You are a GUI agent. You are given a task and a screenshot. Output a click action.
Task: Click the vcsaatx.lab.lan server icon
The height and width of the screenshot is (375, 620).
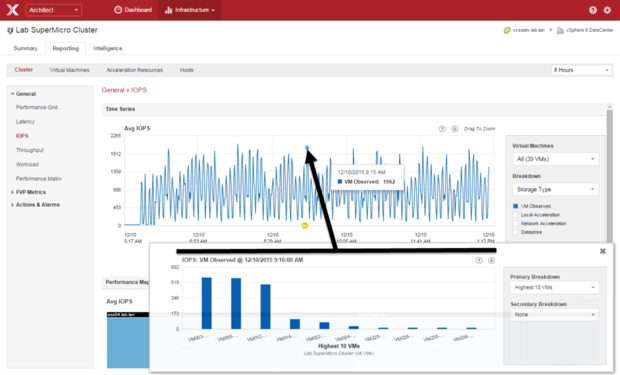click(507, 30)
